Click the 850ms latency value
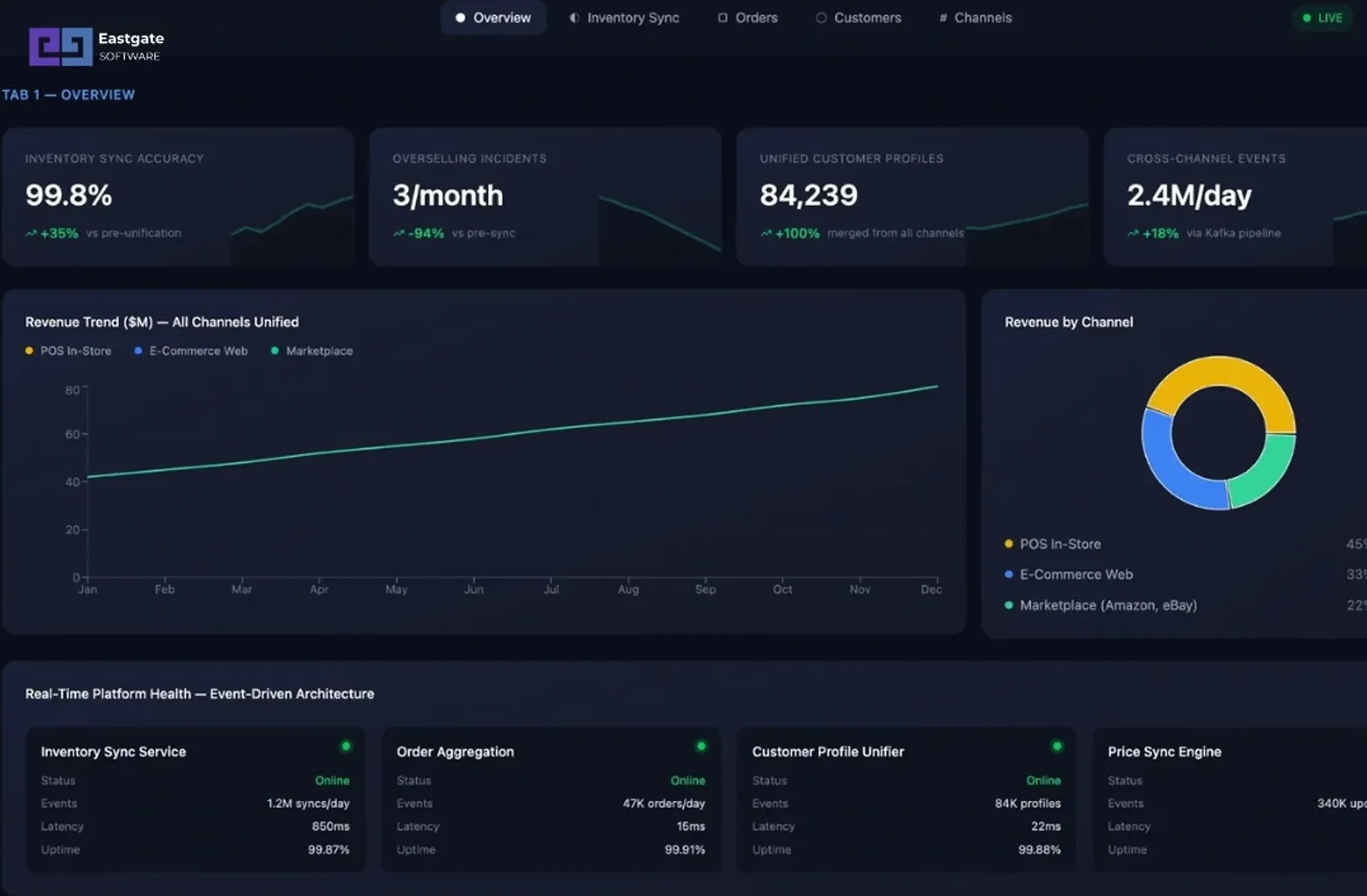Image resolution: width=1367 pixels, height=896 pixels. [x=331, y=826]
